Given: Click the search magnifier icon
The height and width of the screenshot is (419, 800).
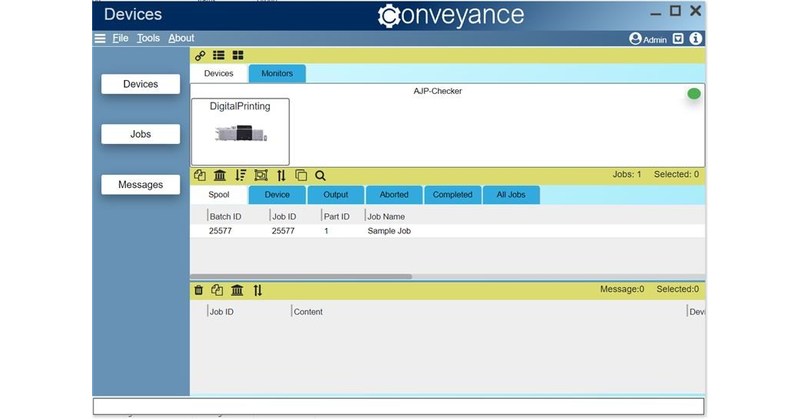Looking at the screenshot, I should (x=320, y=176).
